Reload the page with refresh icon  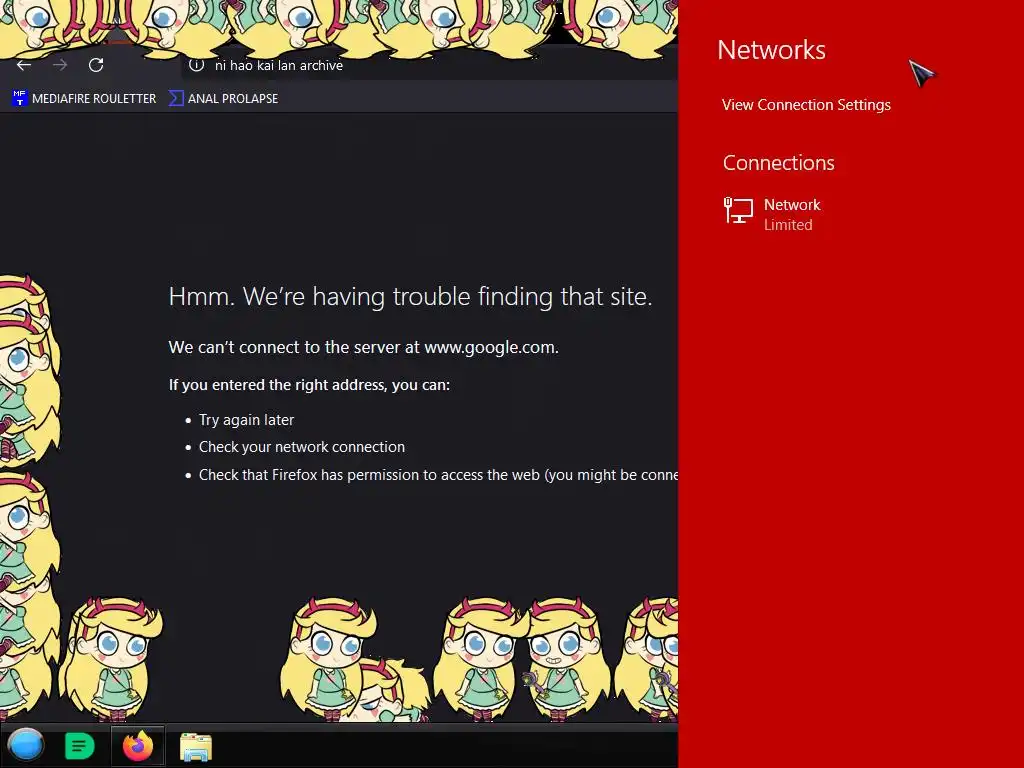[96, 65]
